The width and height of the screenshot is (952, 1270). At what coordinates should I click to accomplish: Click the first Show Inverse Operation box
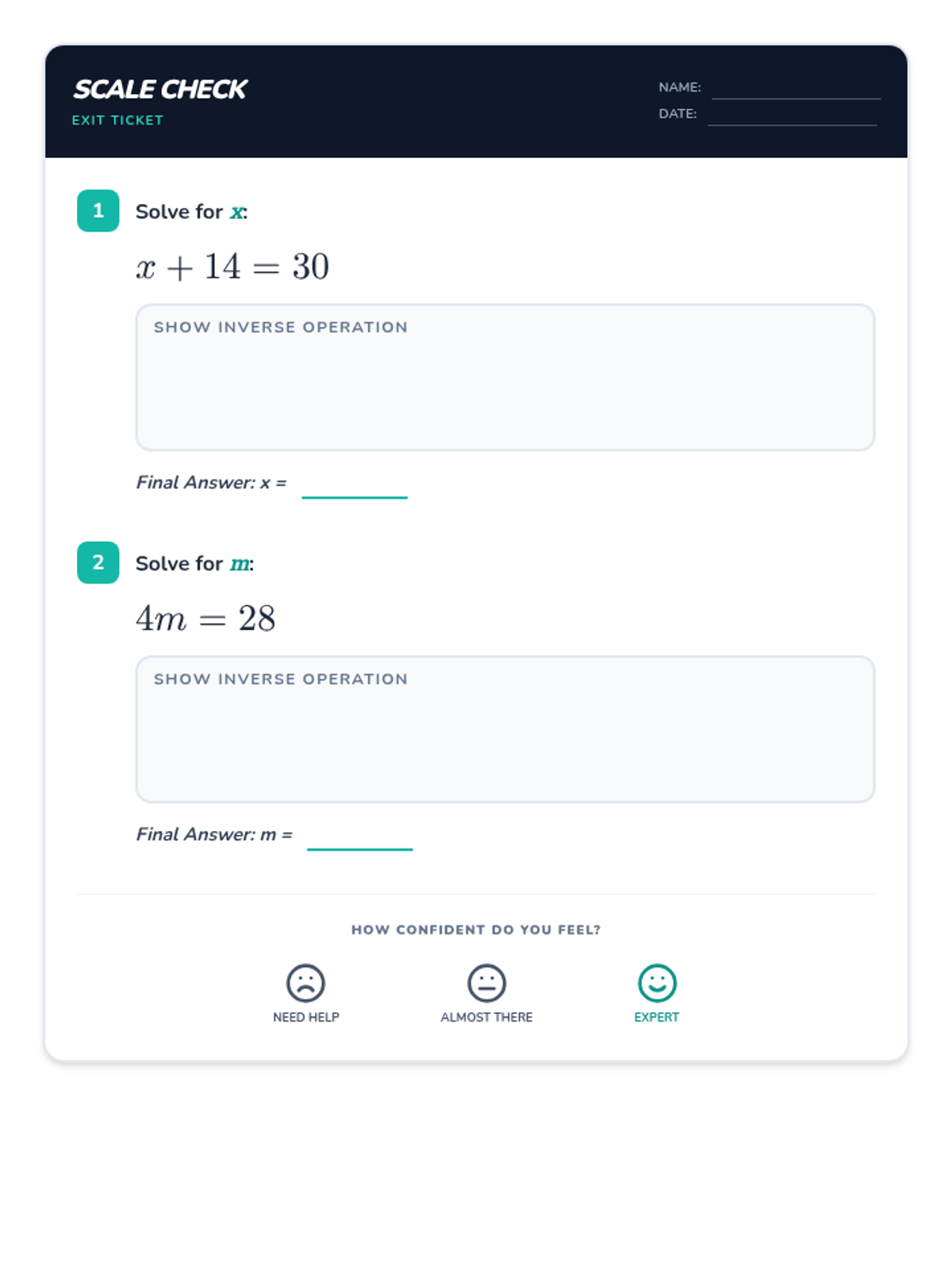tap(505, 378)
